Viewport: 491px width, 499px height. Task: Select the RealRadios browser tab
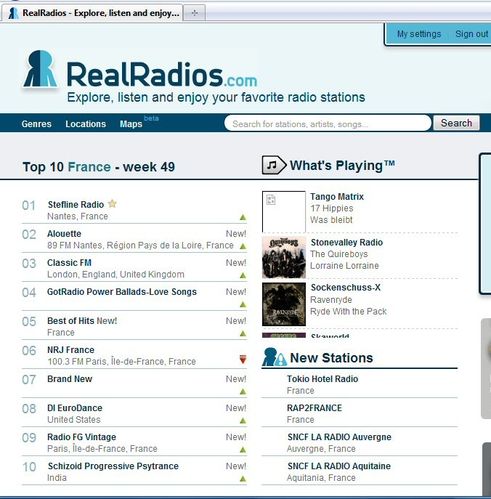[92, 13]
